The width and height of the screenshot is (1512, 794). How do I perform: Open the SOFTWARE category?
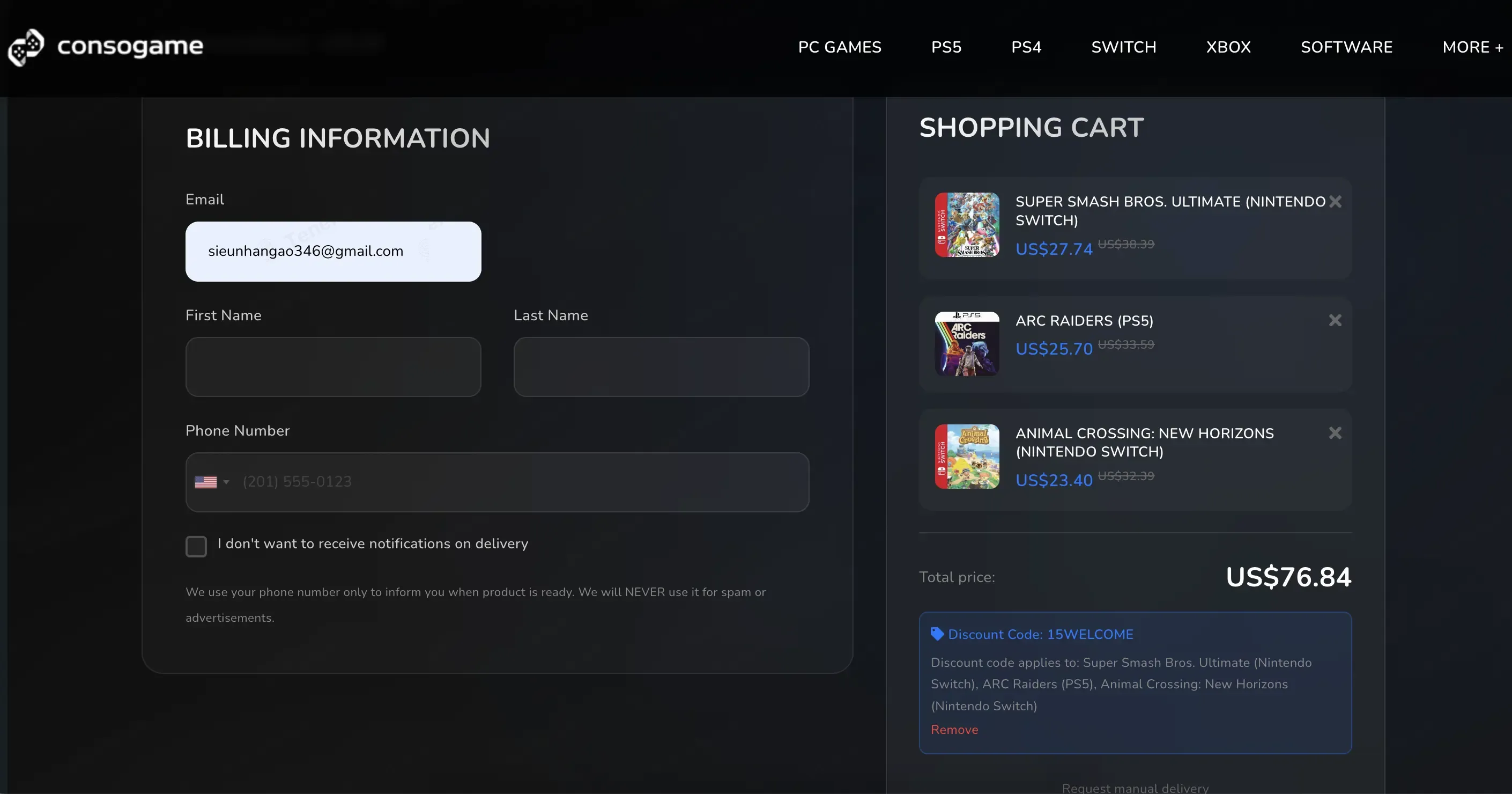point(1346,47)
